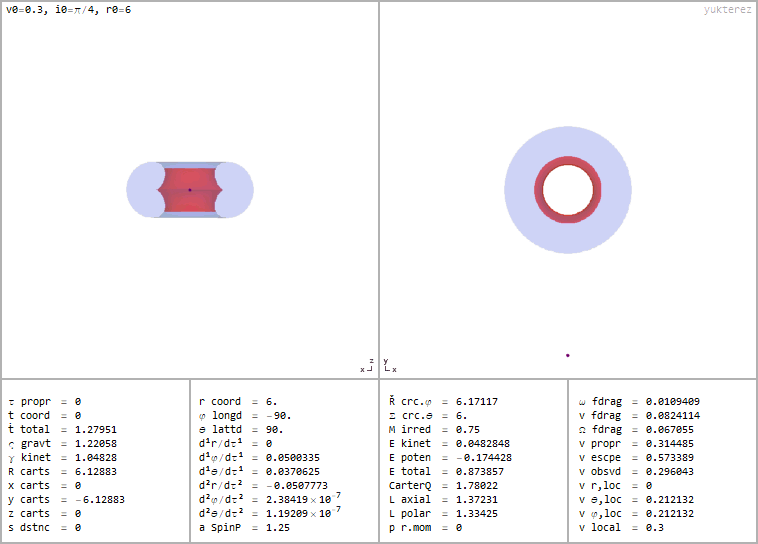Select the E total value 0.873857
Image resolution: width=758 pixels, height=544 pixels.
[480, 471]
